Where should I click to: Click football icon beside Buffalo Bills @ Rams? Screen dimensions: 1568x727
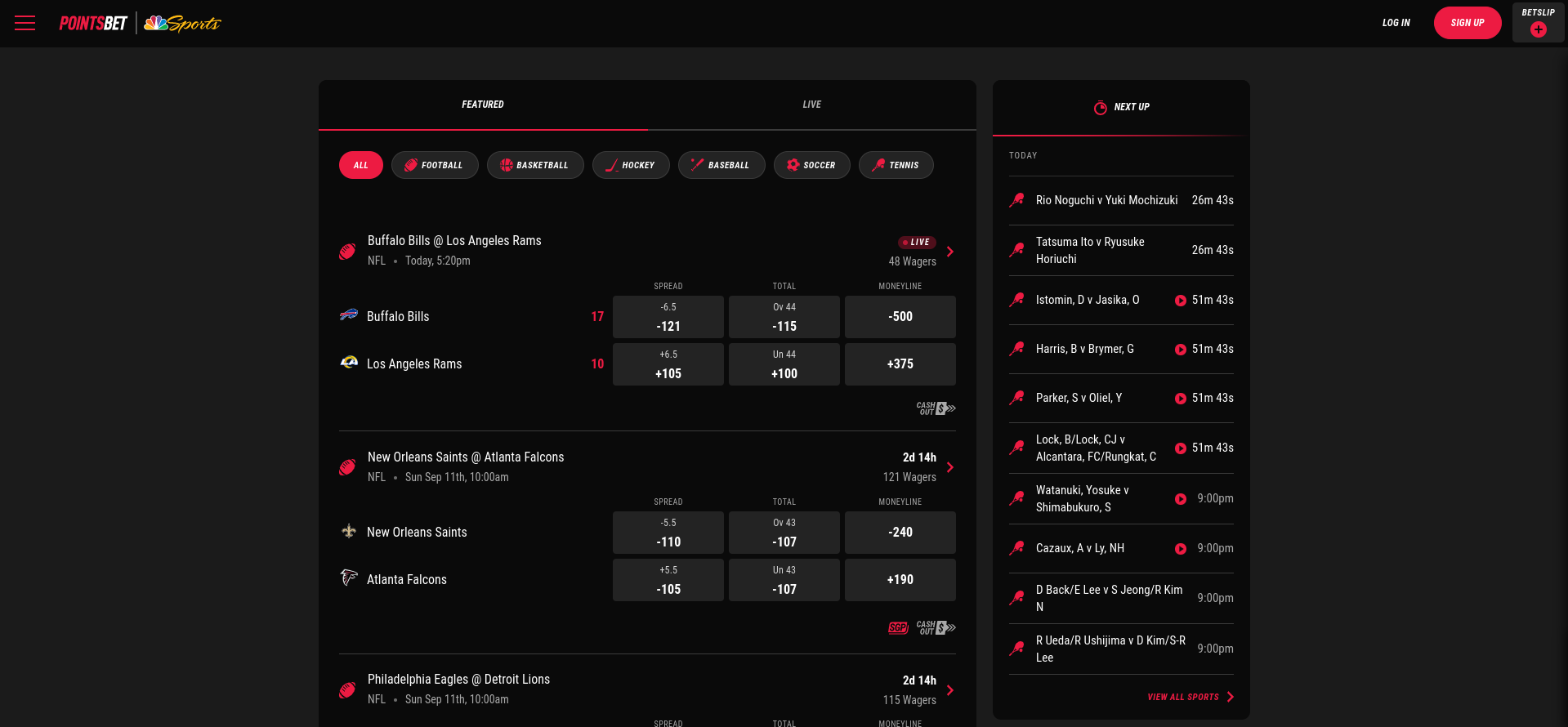click(347, 252)
